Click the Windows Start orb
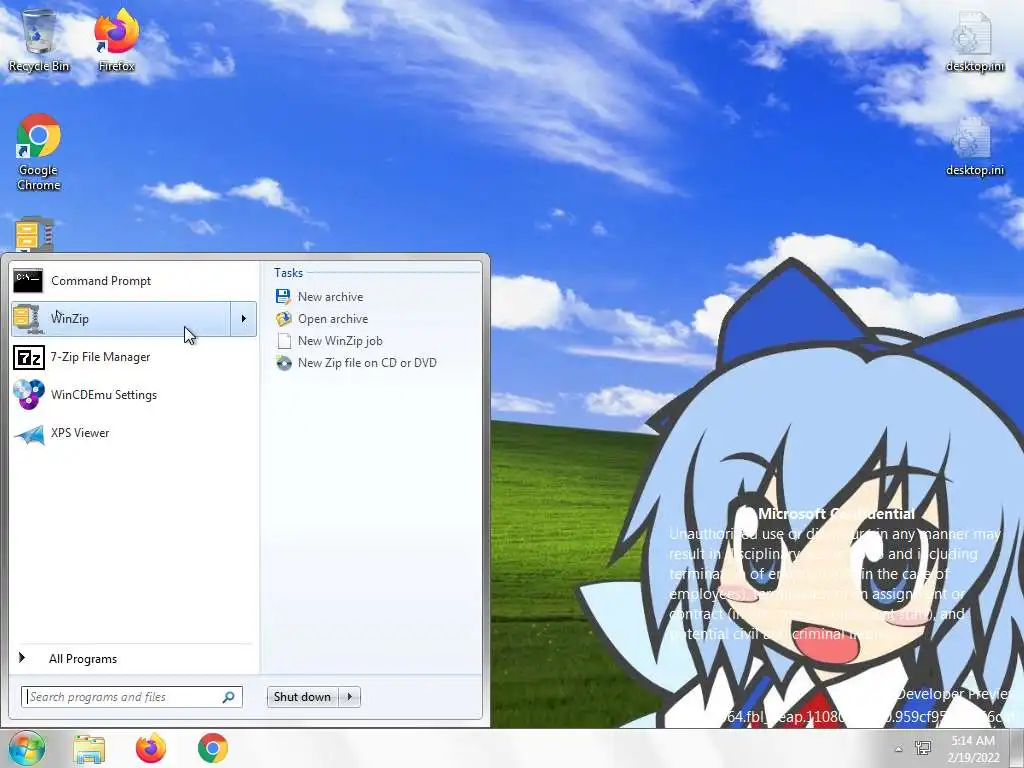The image size is (1024, 768). pyautogui.click(x=27, y=748)
